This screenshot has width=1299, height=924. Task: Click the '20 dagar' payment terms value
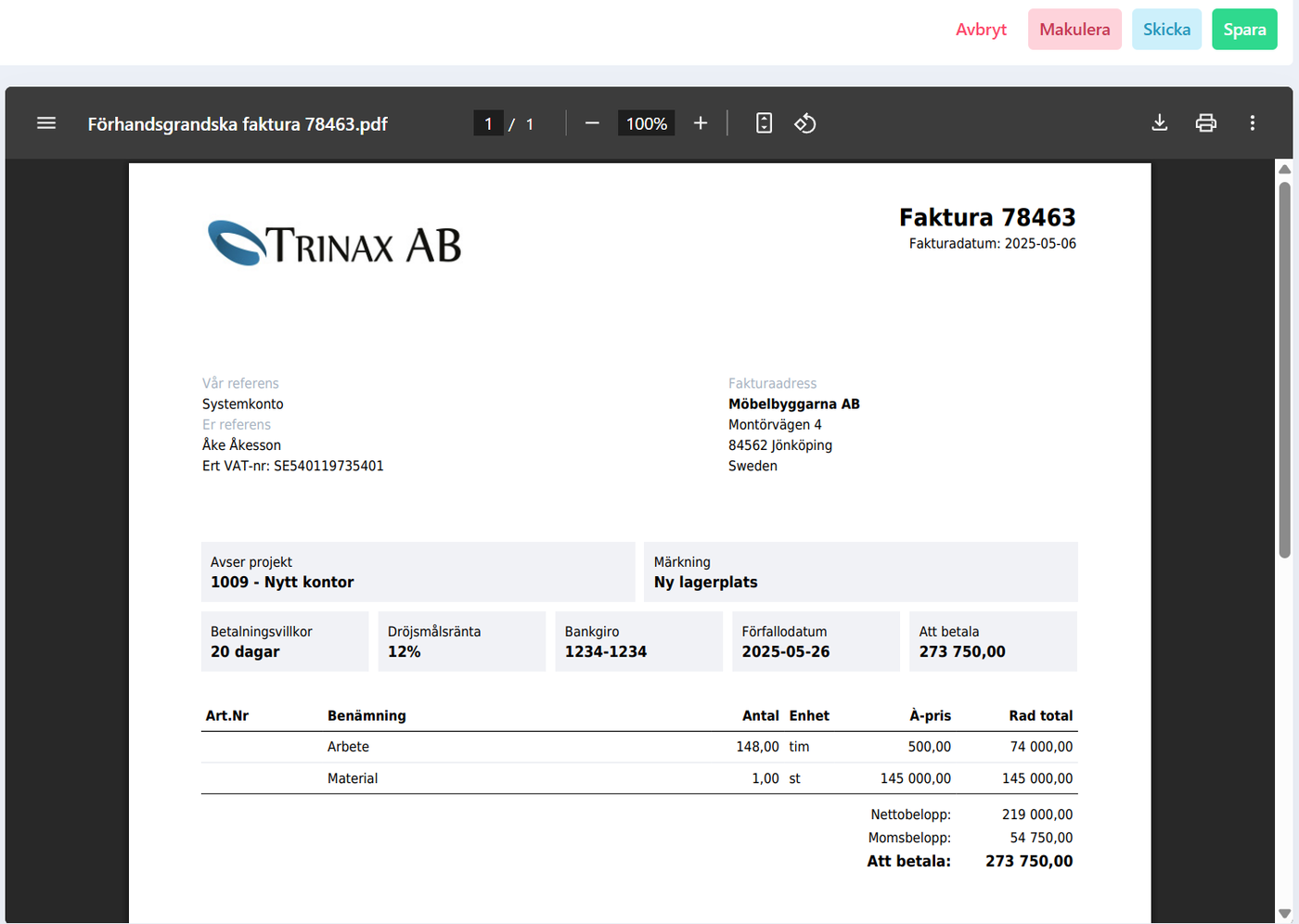pyautogui.click(x=245, y=652)
